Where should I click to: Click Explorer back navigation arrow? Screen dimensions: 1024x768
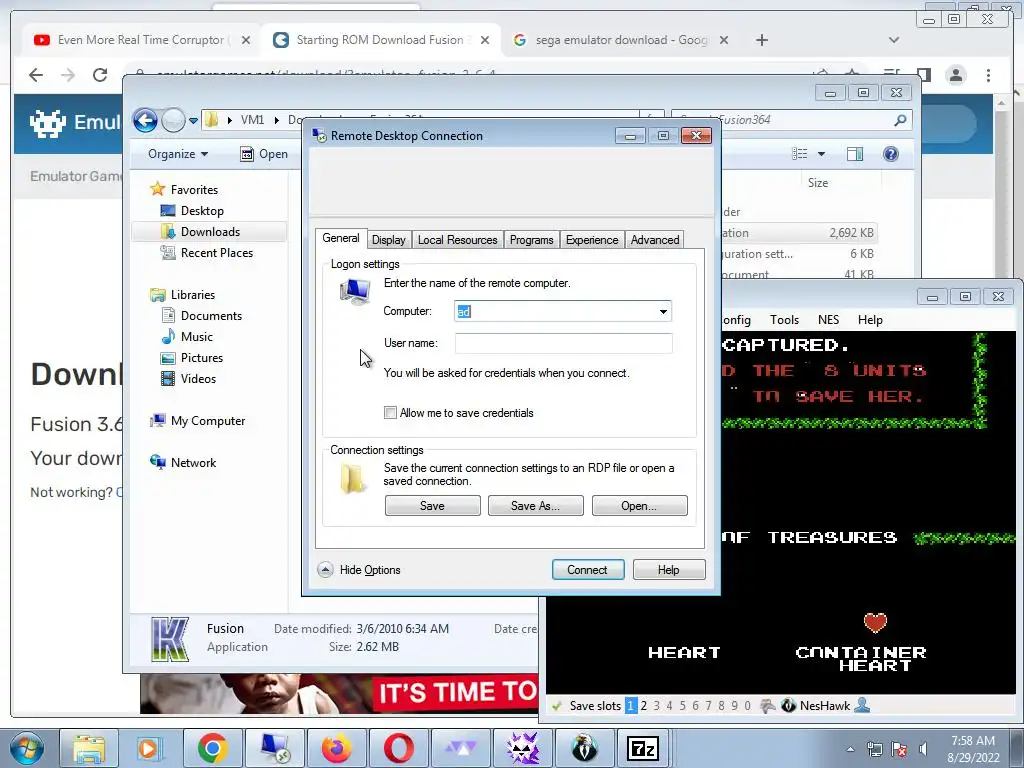[145, 120]
